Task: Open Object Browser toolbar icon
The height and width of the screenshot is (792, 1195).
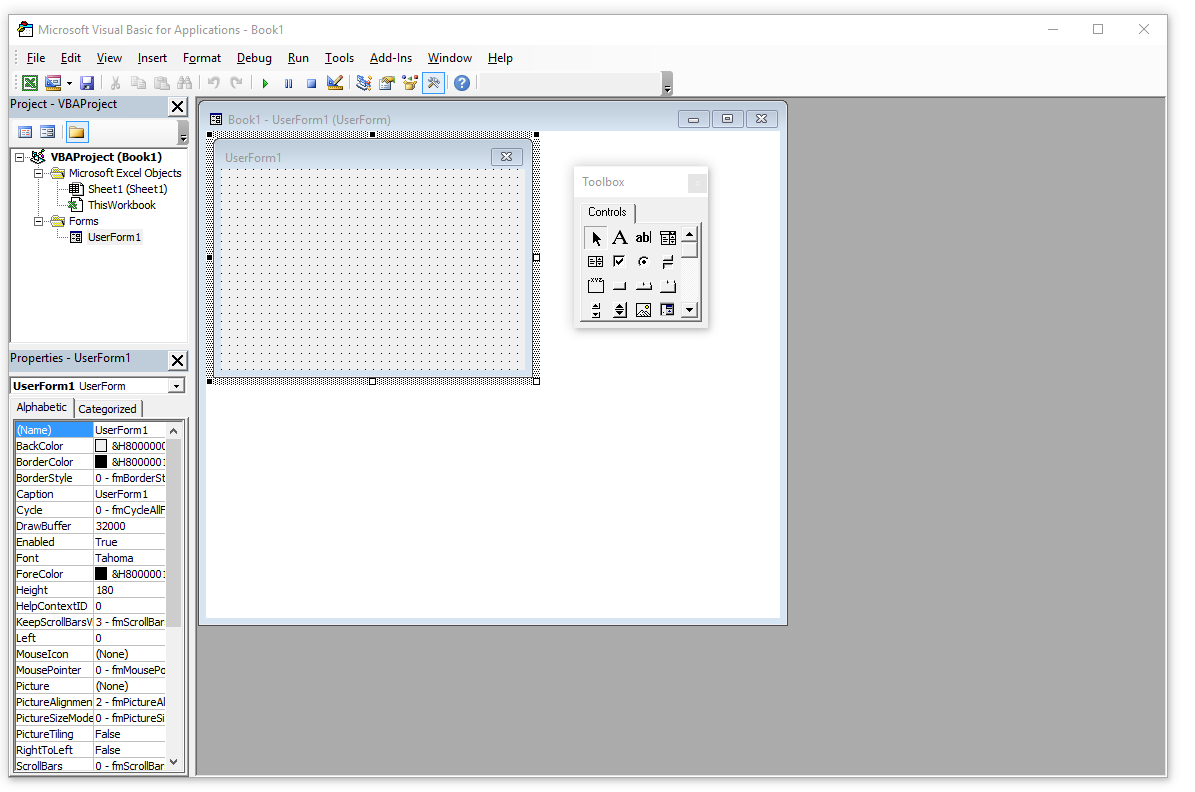Action: coord(410,83)
